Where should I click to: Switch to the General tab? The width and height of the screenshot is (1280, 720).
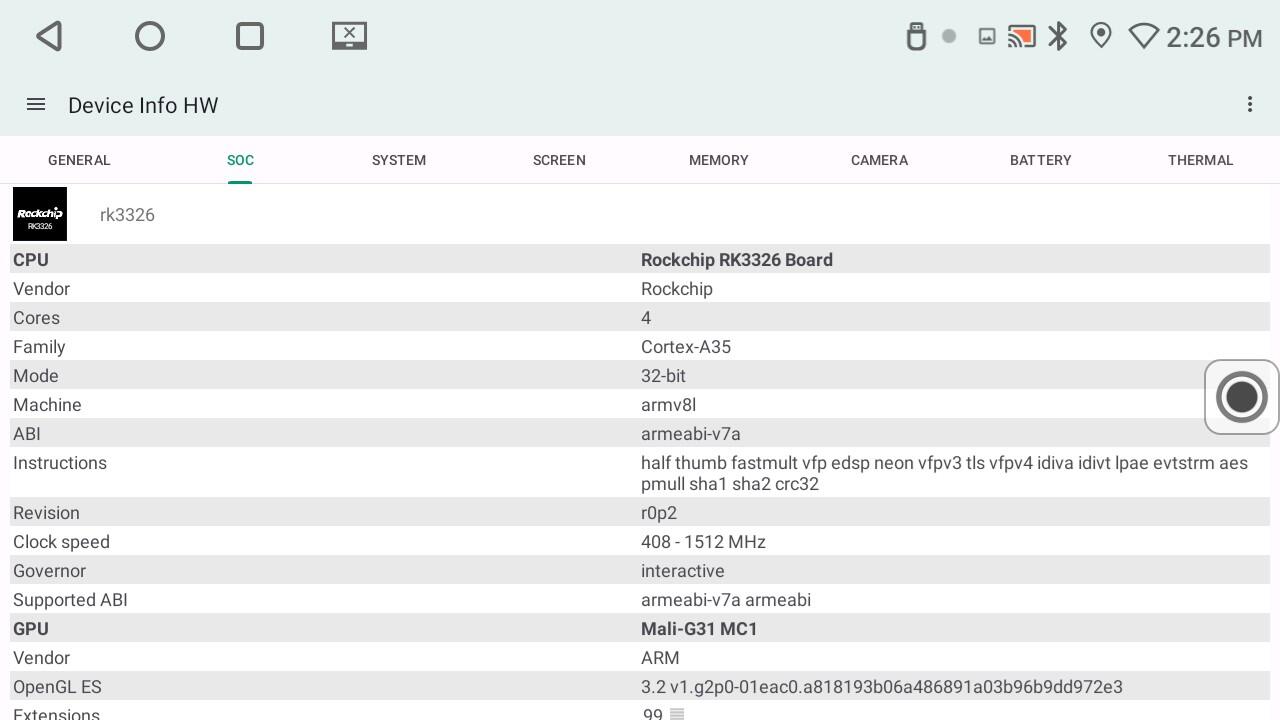click(x=79, y=160)
